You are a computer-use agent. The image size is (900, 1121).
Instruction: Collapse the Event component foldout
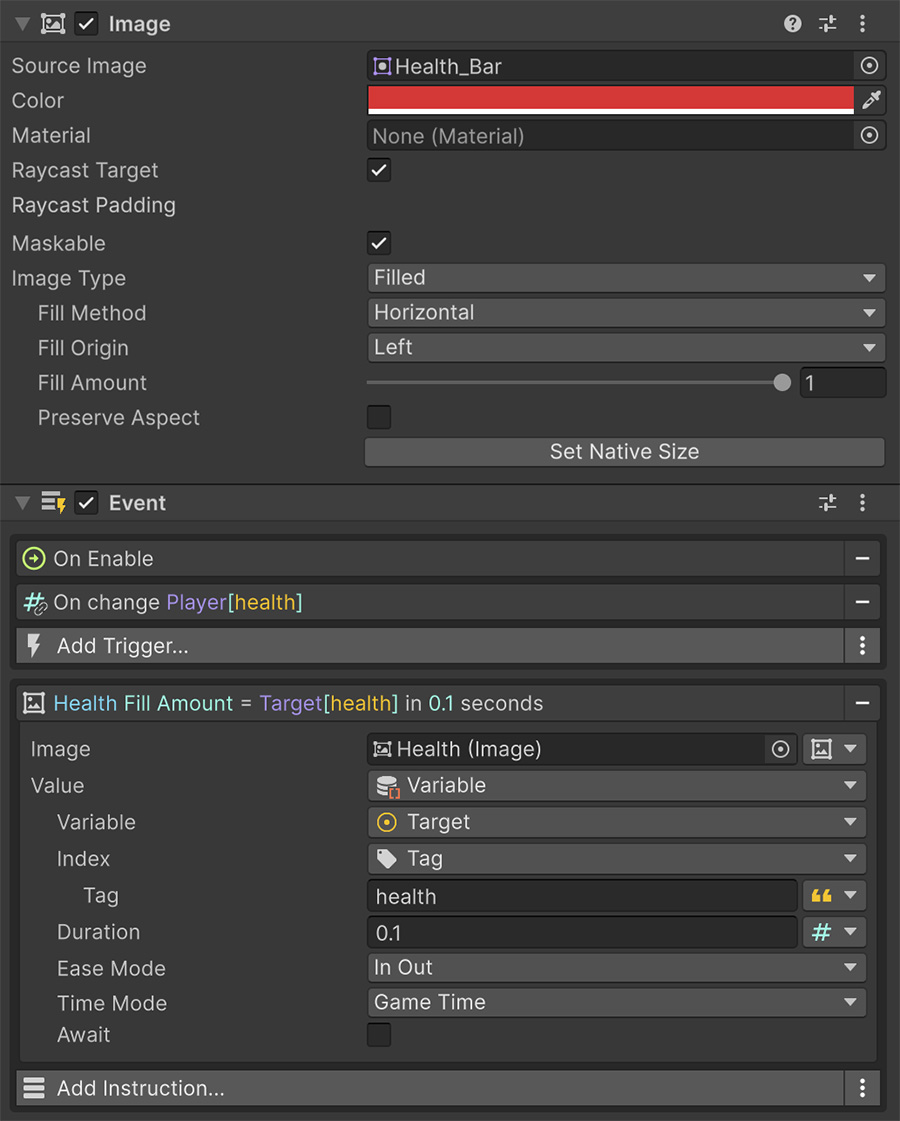point(22,503)
